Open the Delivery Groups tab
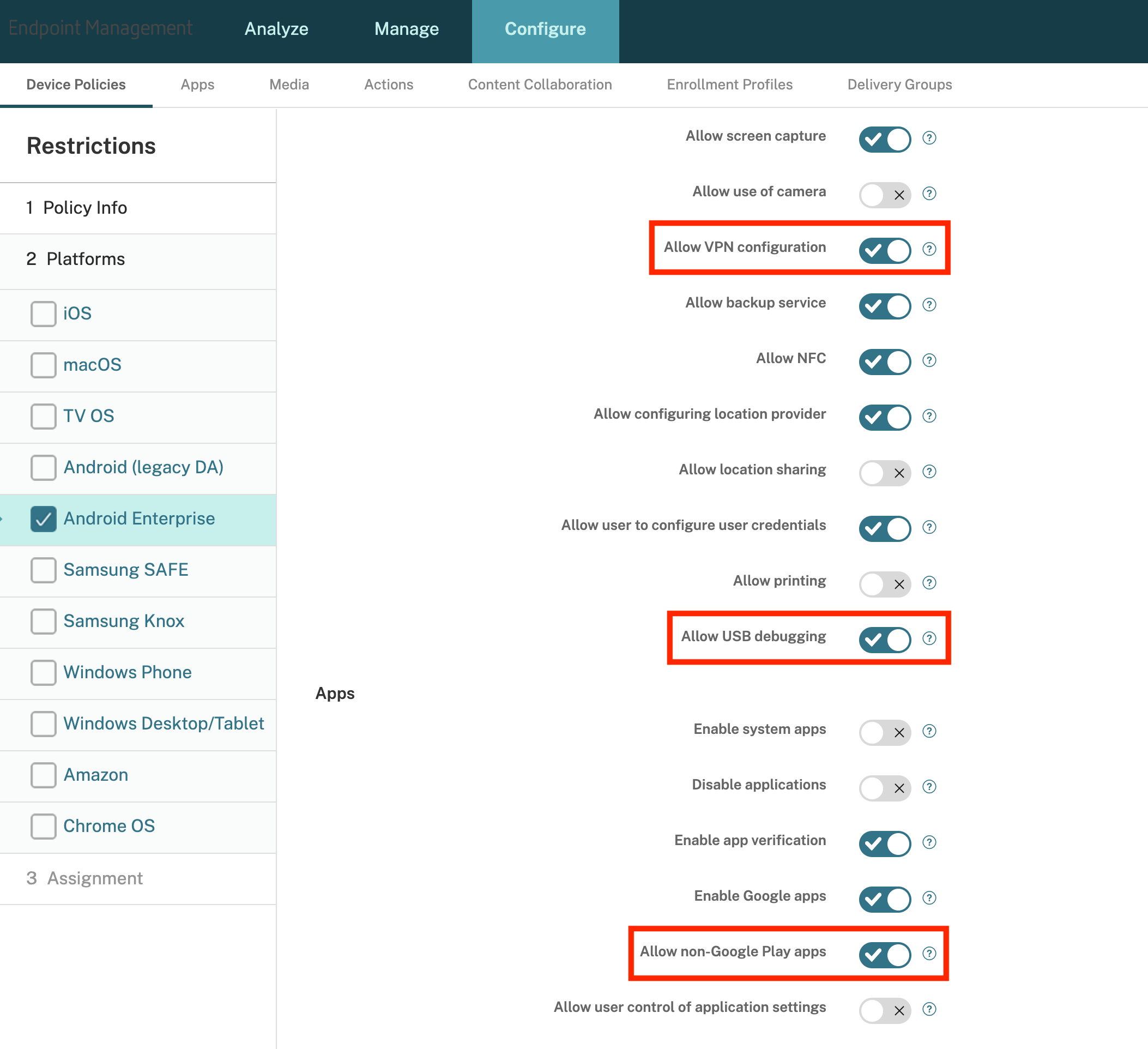The width and height of the screenshot is (1148, 1049). (899, 85)
